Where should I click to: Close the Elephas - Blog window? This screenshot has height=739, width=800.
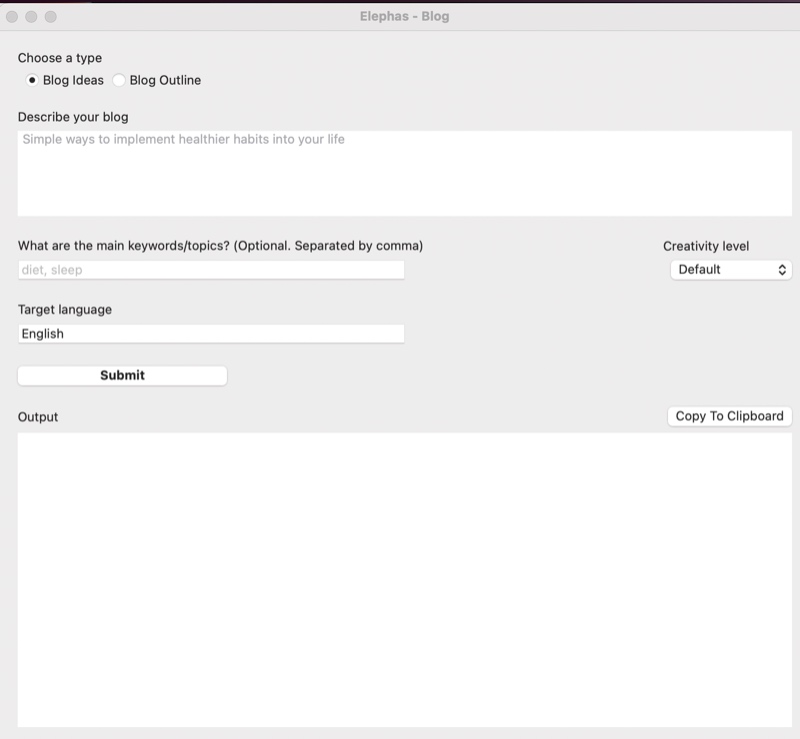13,16
